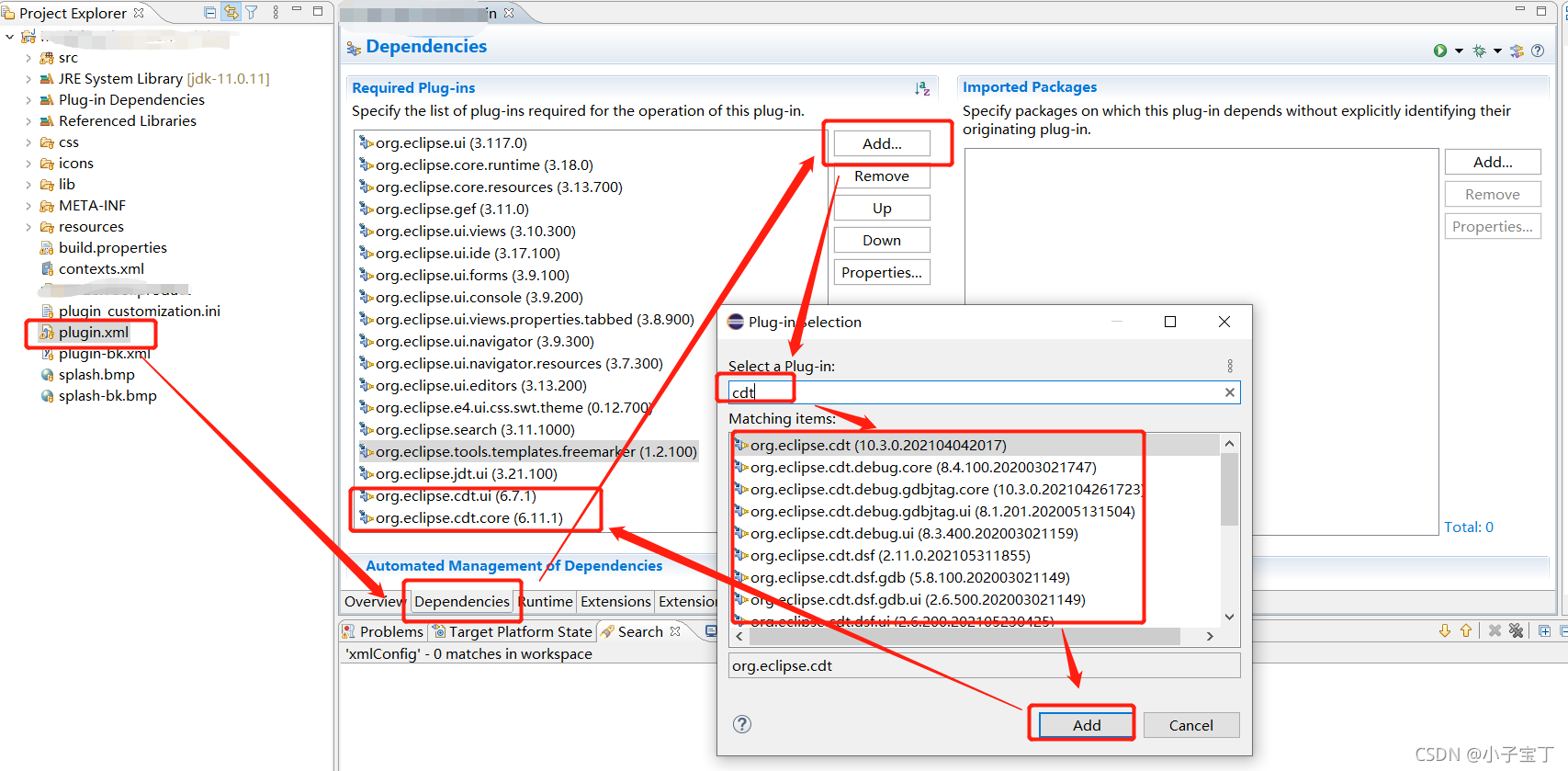The image size is (1568, 771).
Task: Open Project Explorer view menu dots
Action: [276, 12]
